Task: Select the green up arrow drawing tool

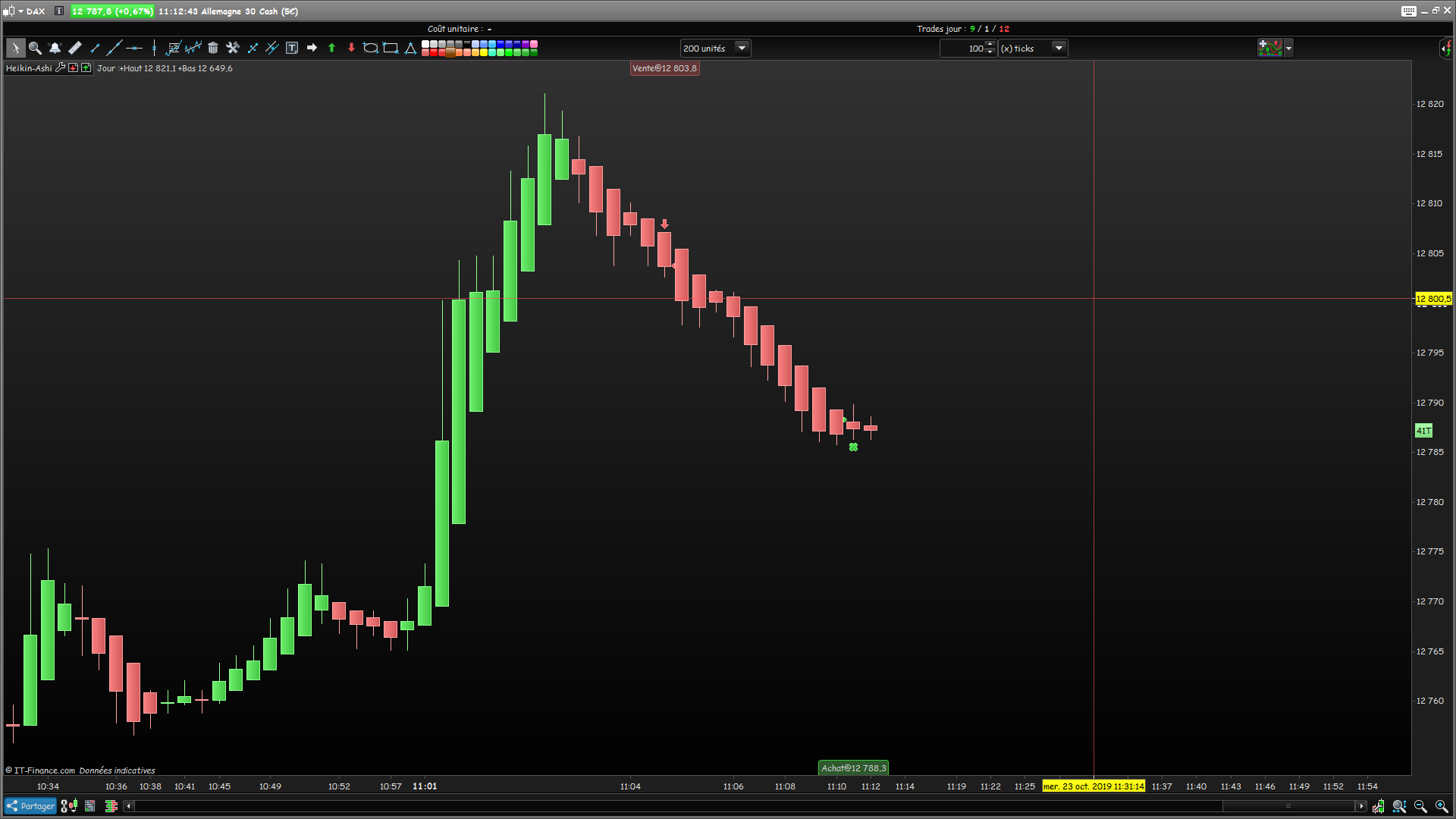Action: [331, 48]
